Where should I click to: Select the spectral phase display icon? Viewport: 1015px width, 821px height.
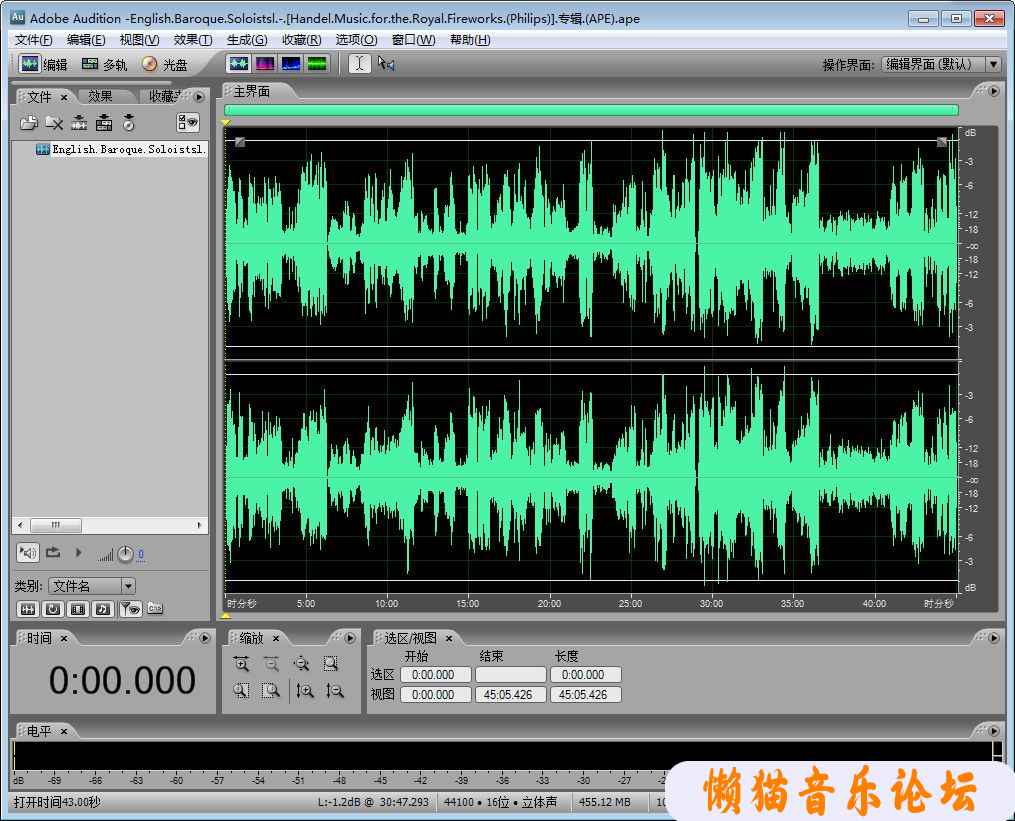pos(317,63)
